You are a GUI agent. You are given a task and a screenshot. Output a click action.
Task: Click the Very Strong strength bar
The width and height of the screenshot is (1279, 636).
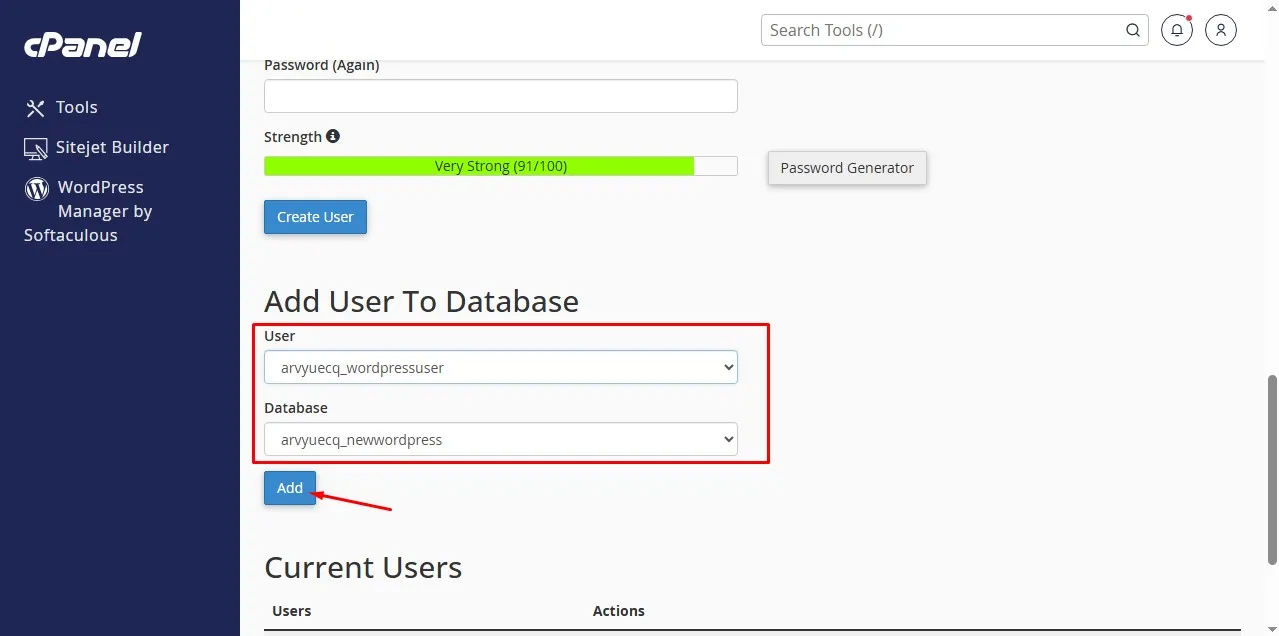pyautogui.click(x=479, y=165)
